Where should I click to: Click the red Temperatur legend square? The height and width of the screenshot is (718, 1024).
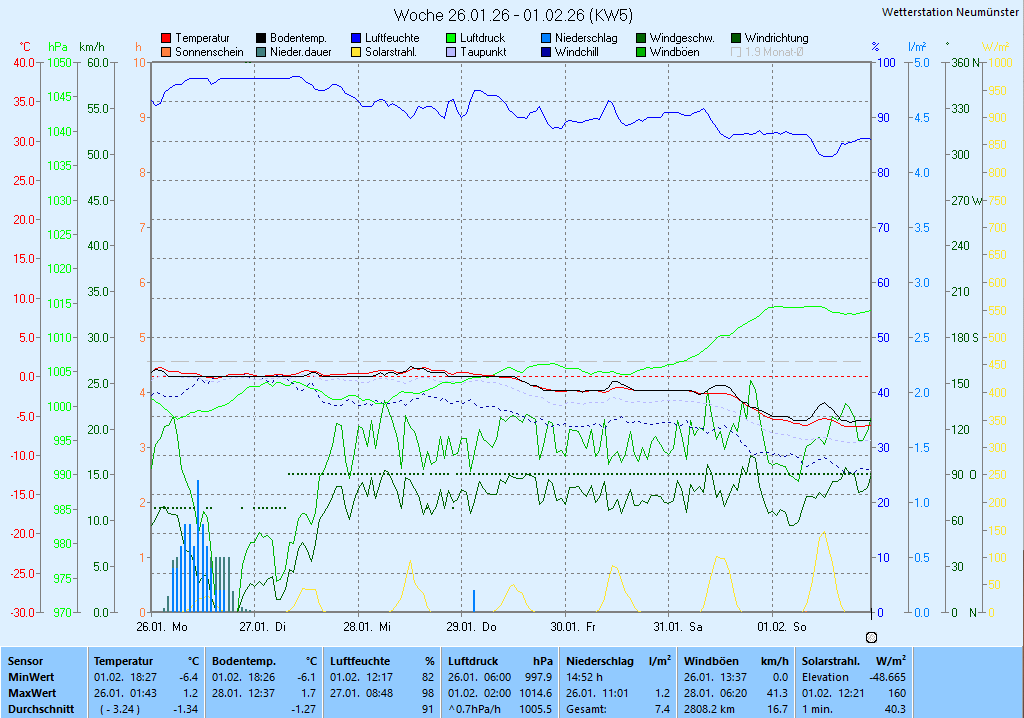click(166, 38)
